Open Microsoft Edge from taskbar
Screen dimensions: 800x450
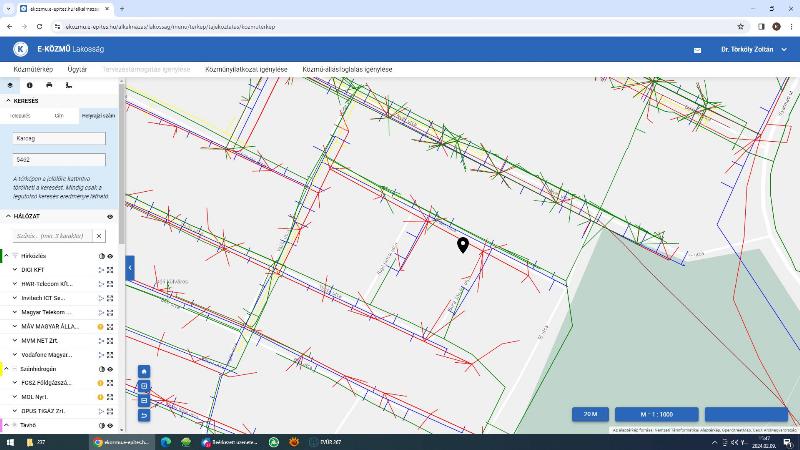click(x=165, y=442)
